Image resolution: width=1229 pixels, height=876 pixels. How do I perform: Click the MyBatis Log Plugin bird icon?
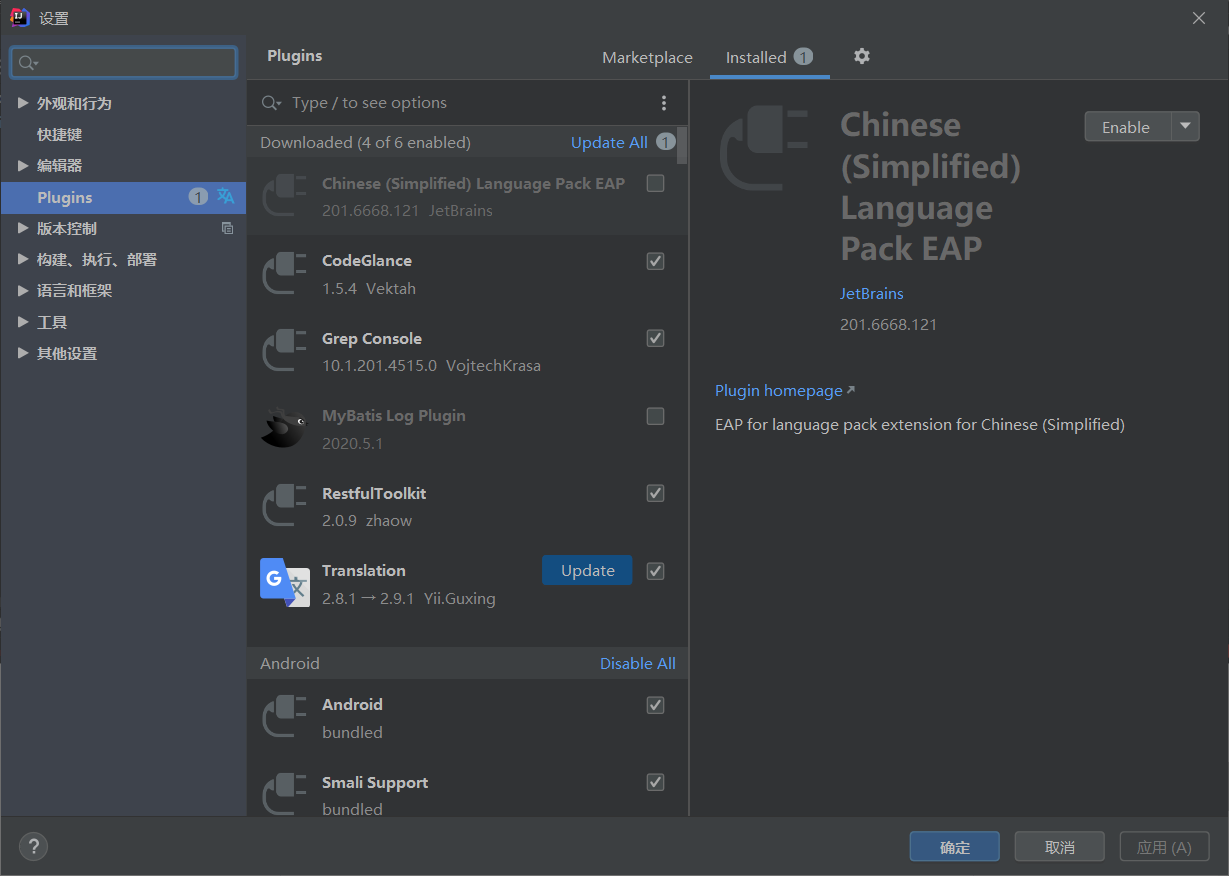tap(283, 427)
